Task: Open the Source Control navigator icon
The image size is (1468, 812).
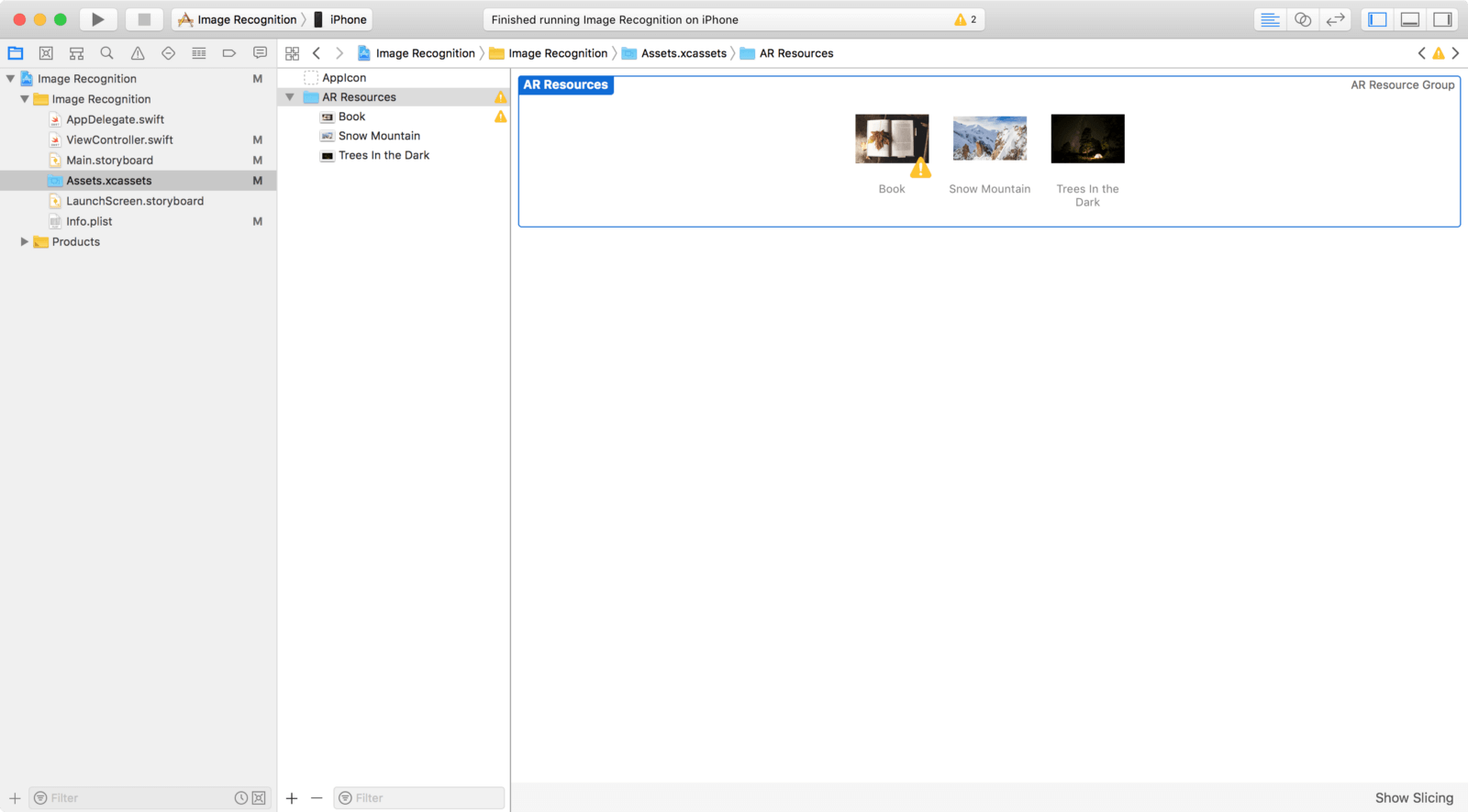Action: 46,53
